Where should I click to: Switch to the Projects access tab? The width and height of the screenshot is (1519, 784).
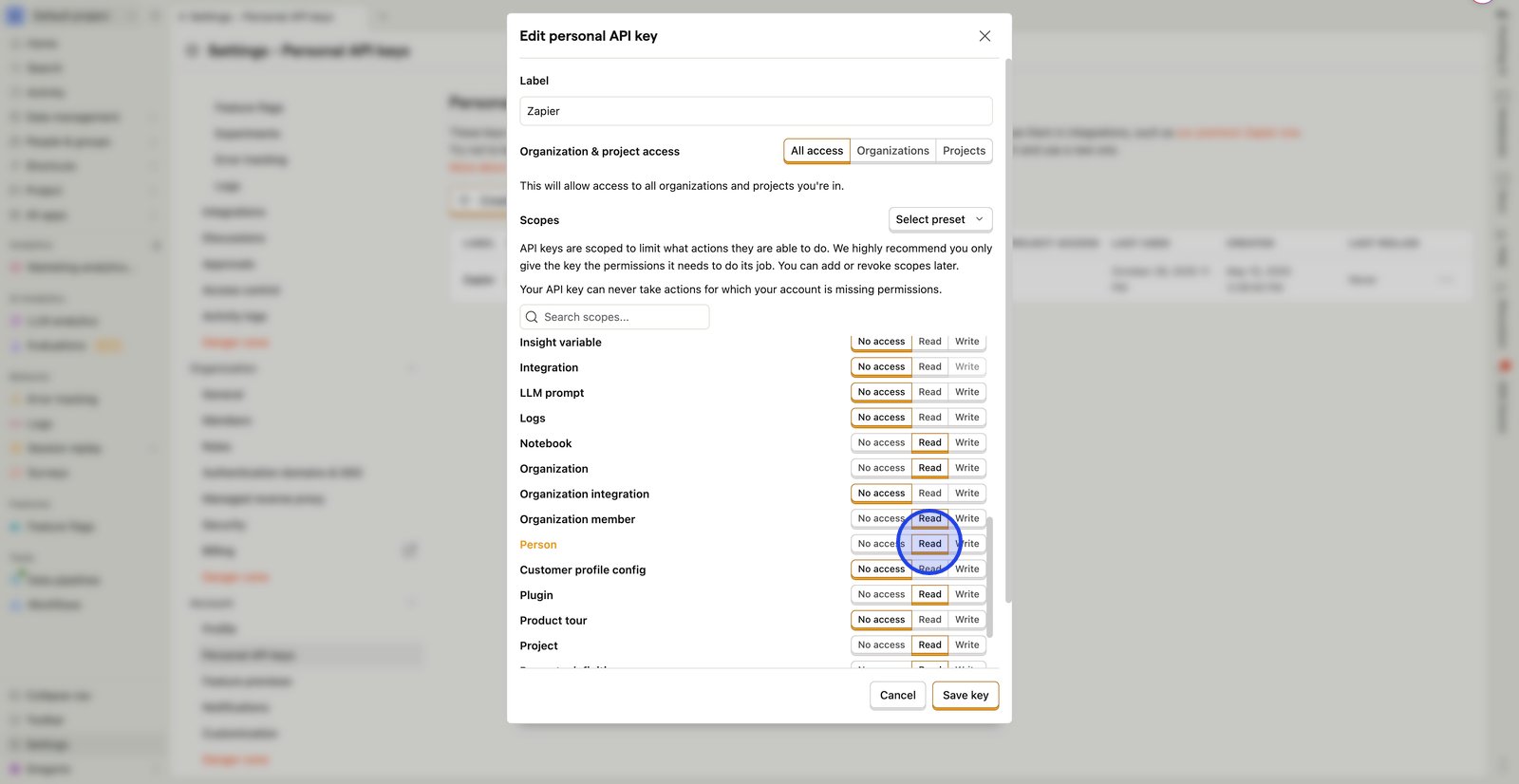click(964, 151)
